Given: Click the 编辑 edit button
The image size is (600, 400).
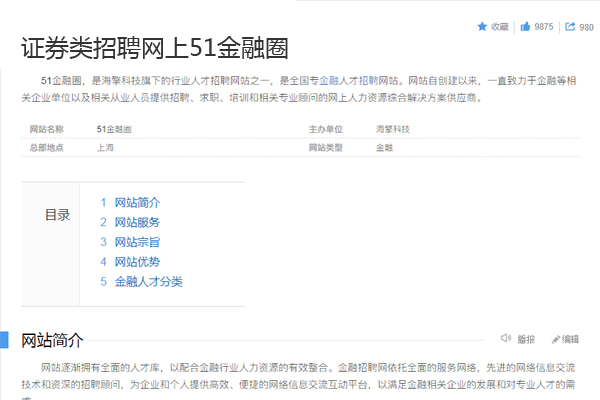Looking at the screenshot, I should (x=570, y=340).
